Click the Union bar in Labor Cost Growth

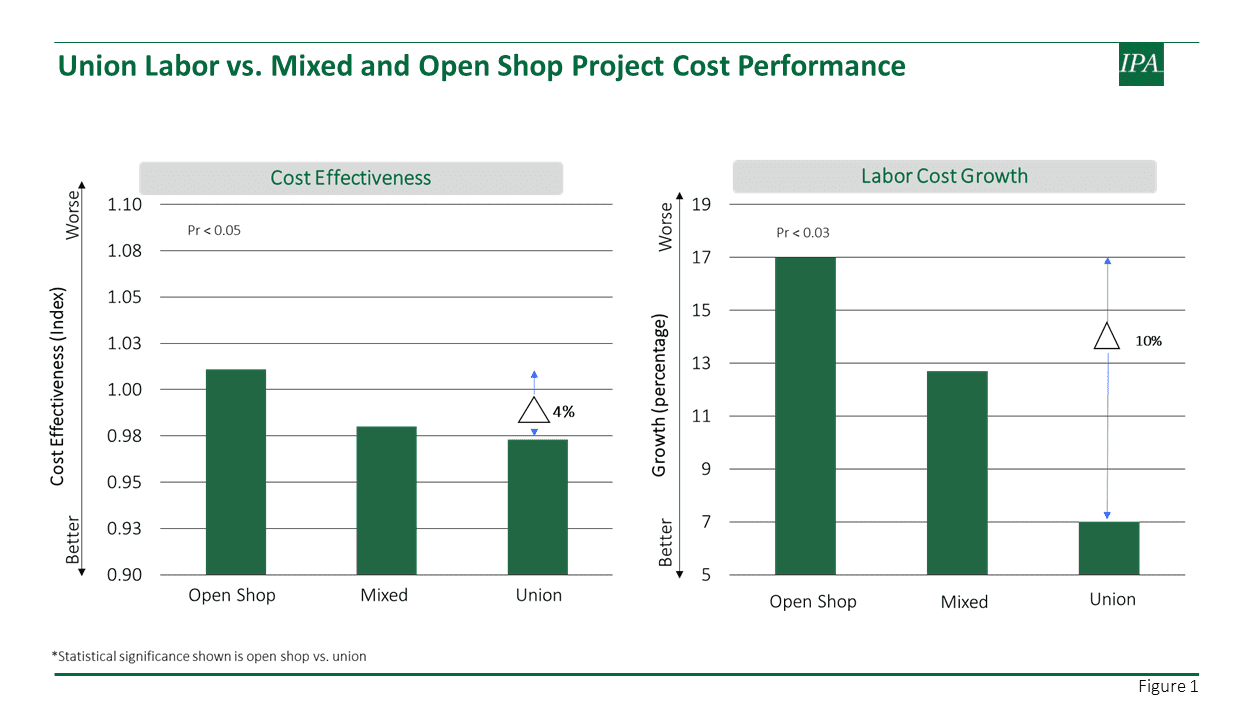[1109, 548]
